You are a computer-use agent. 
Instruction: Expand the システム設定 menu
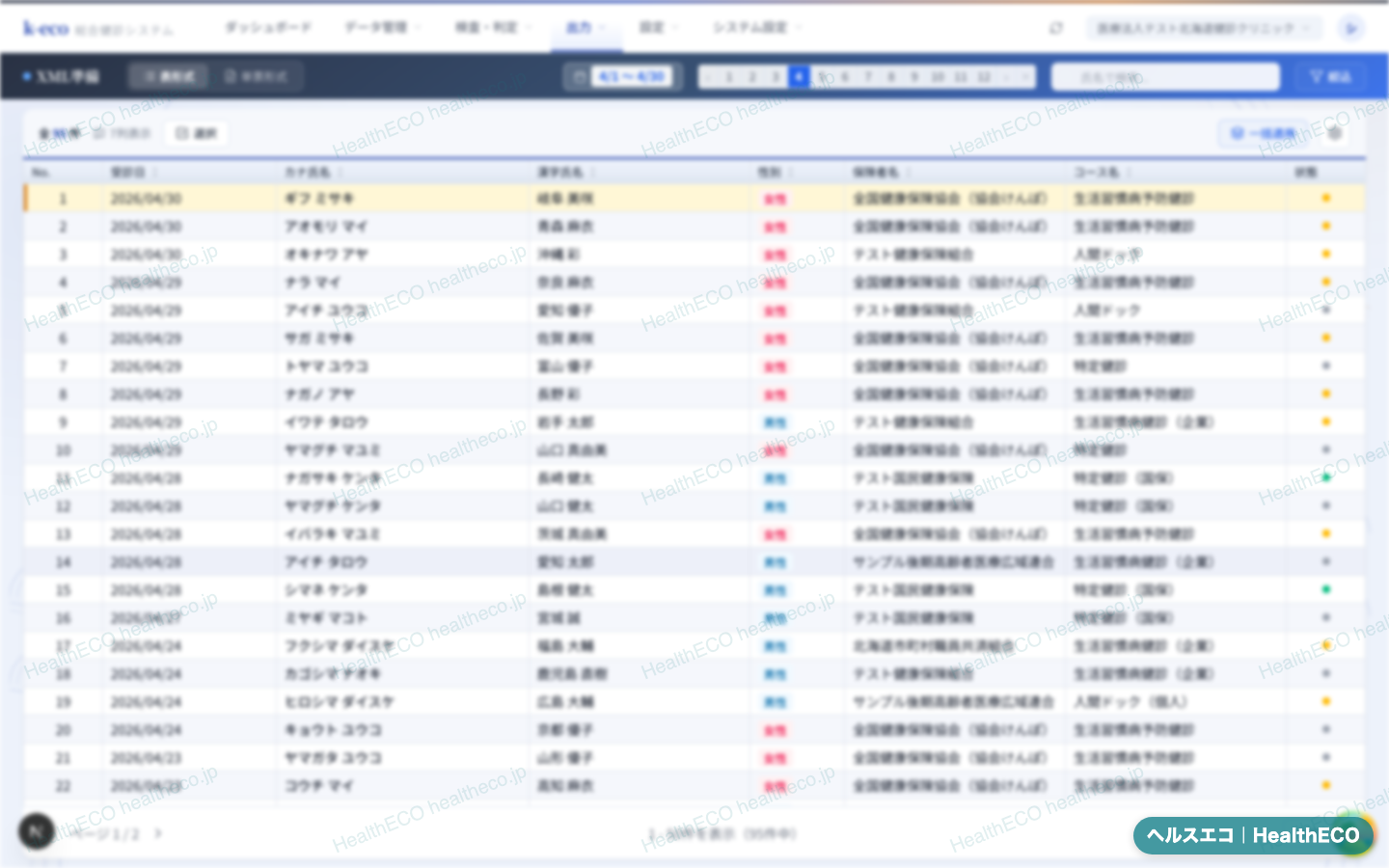(x=757, y=27)
